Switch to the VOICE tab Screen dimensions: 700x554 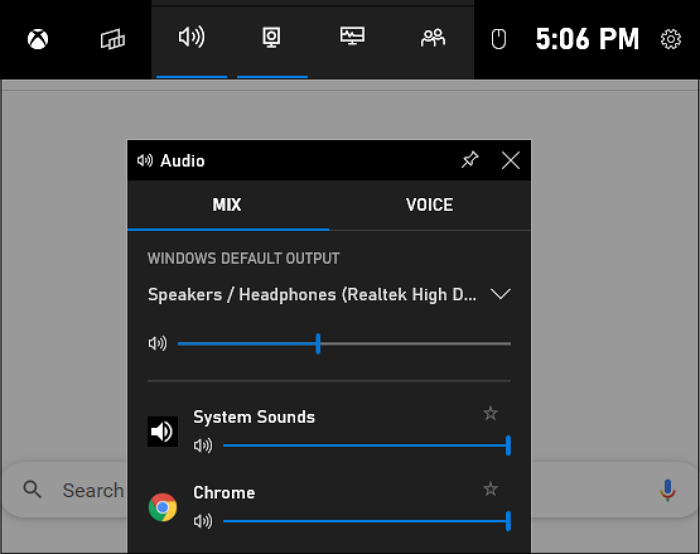[x=429, y=205]
